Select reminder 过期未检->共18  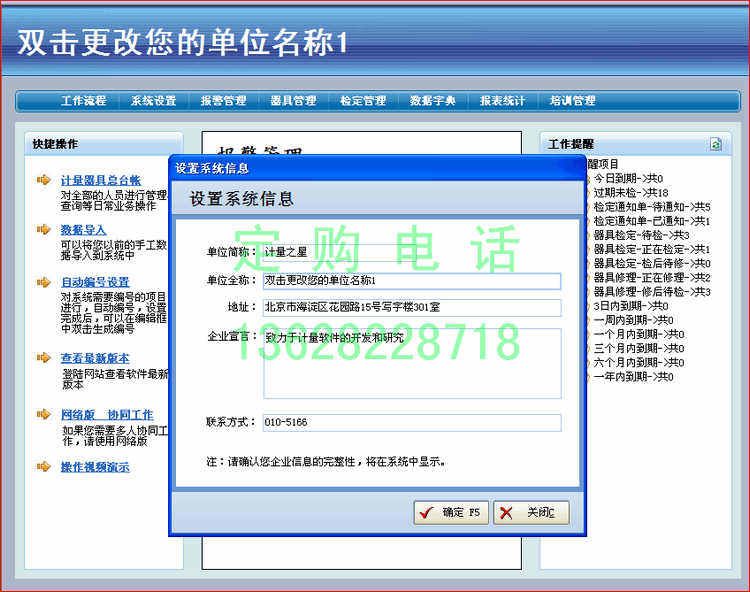631,193
